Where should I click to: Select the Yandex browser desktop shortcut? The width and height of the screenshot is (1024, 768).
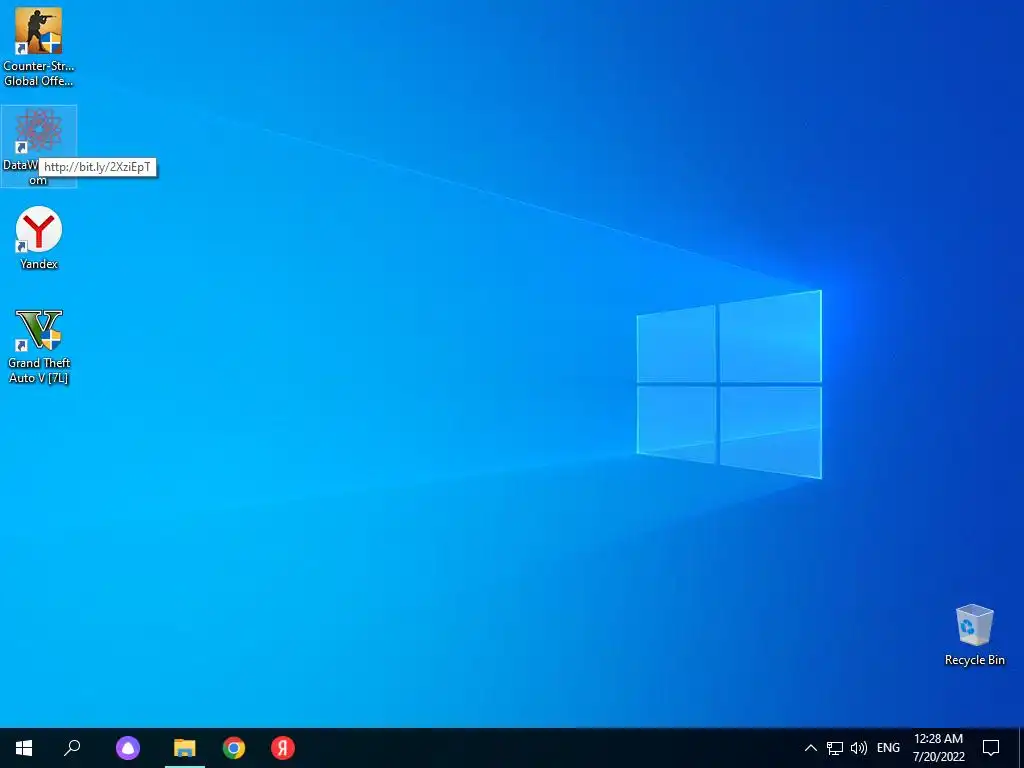[x=39, y=238]
